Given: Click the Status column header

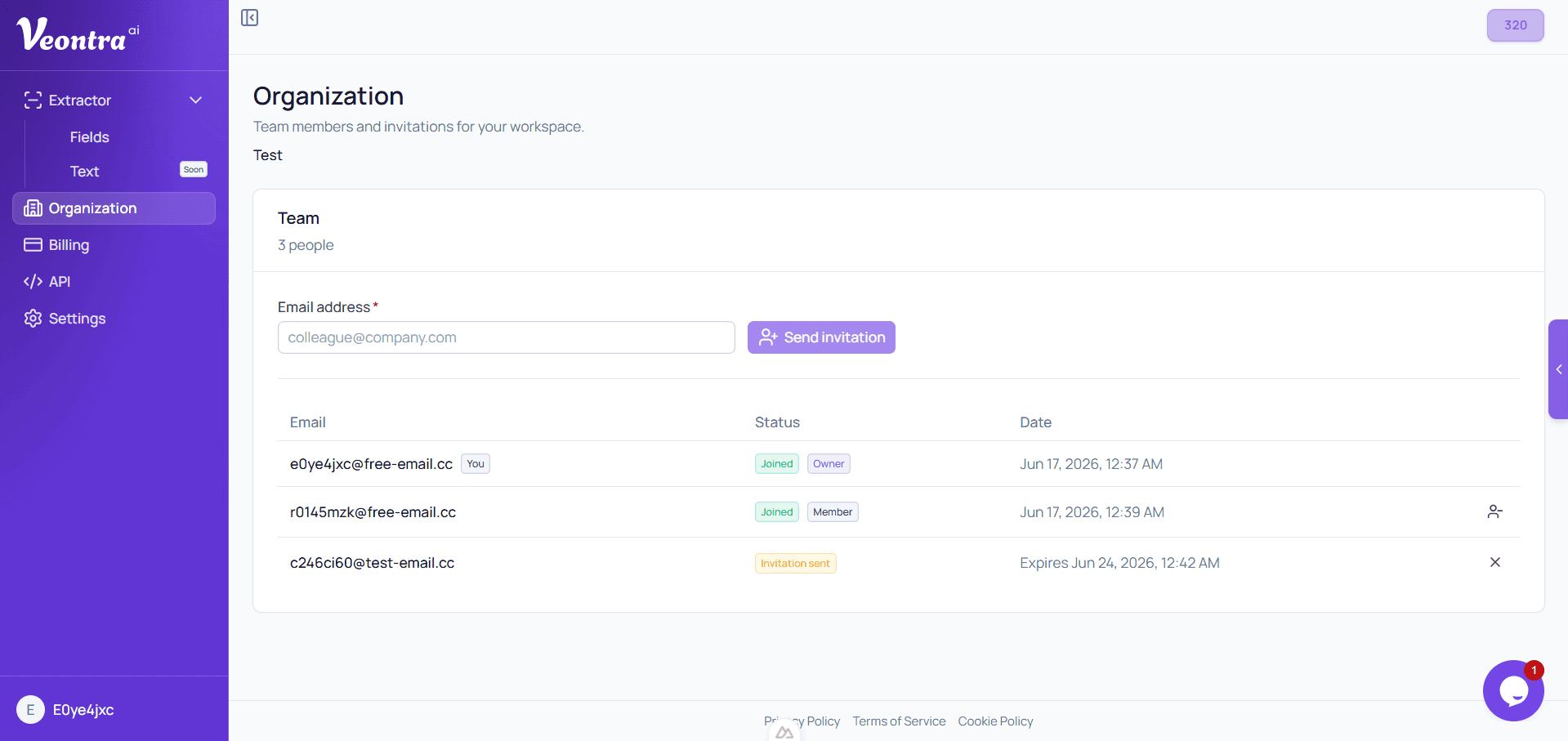Looking at the screenshot, I should coord(777,422).
